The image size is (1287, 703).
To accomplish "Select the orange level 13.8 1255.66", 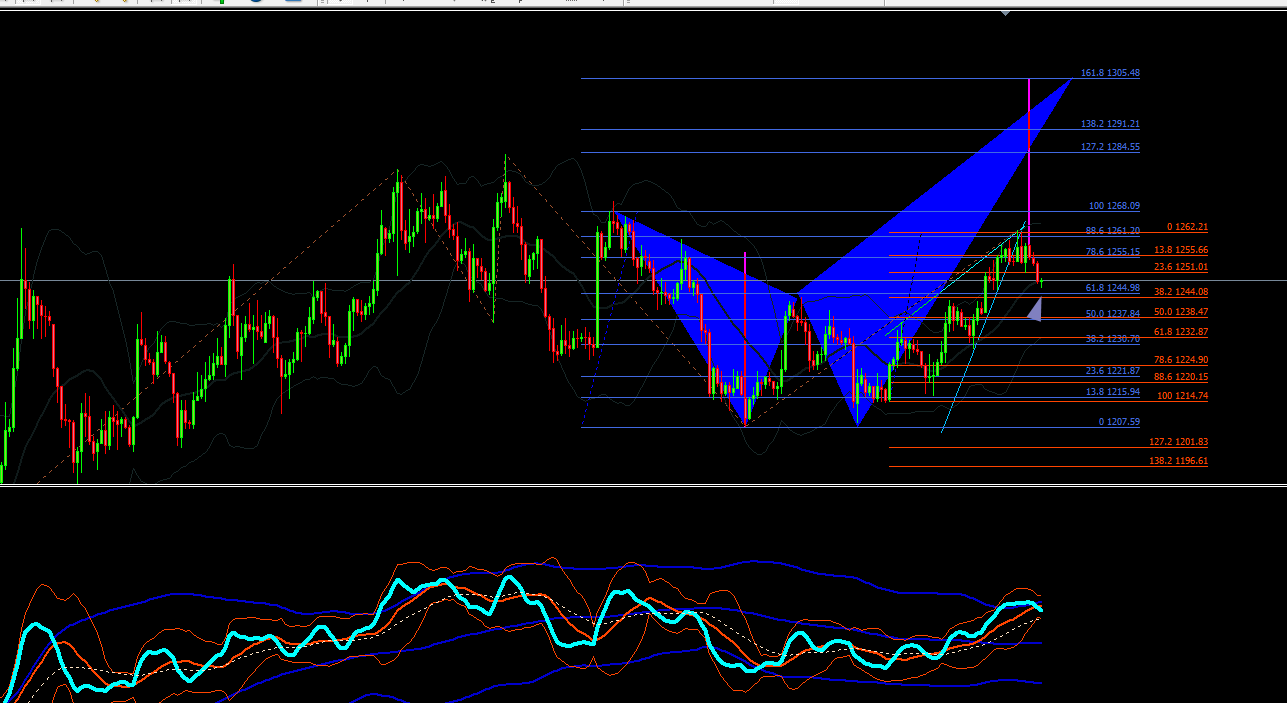I will point(1181,250).
